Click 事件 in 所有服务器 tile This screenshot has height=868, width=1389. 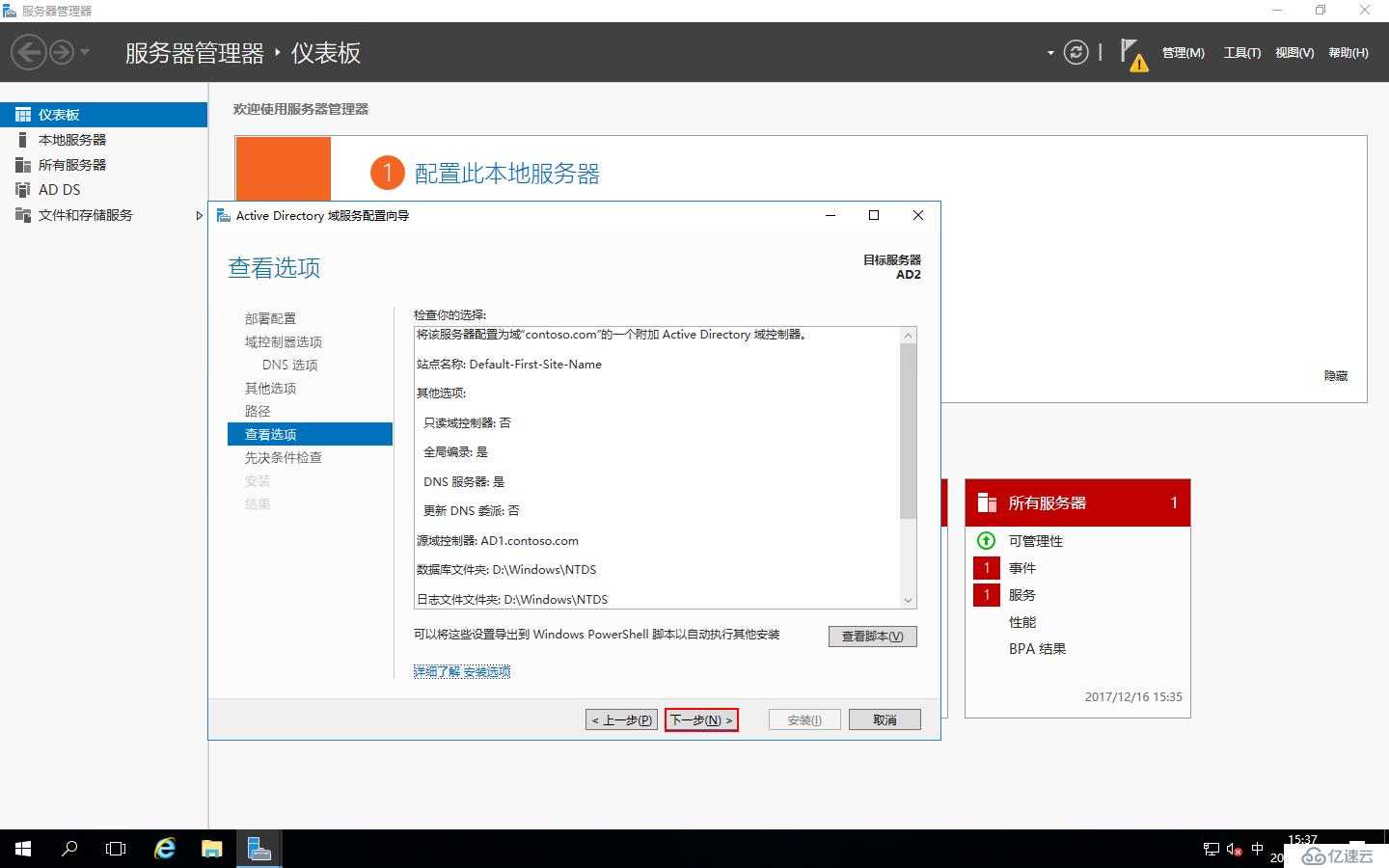click(1022, 568)
